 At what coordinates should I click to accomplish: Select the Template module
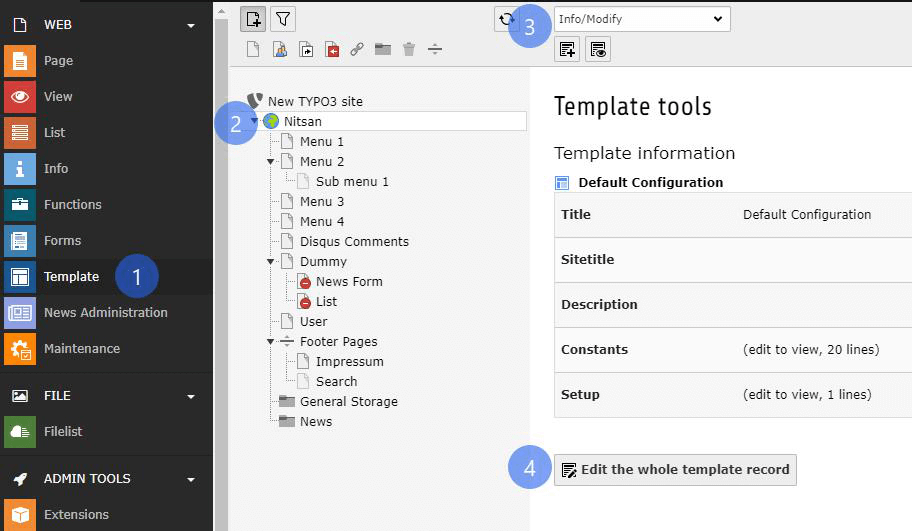pyautogui.click(x=71, y=277)
